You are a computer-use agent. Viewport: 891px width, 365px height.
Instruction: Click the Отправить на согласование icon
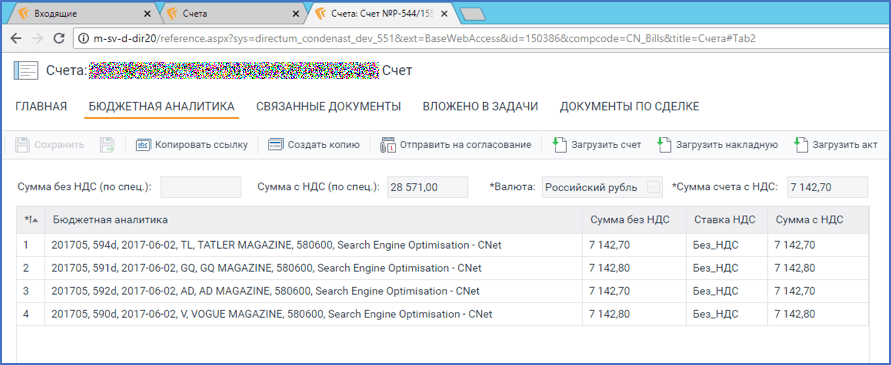[x=388, y=145]
